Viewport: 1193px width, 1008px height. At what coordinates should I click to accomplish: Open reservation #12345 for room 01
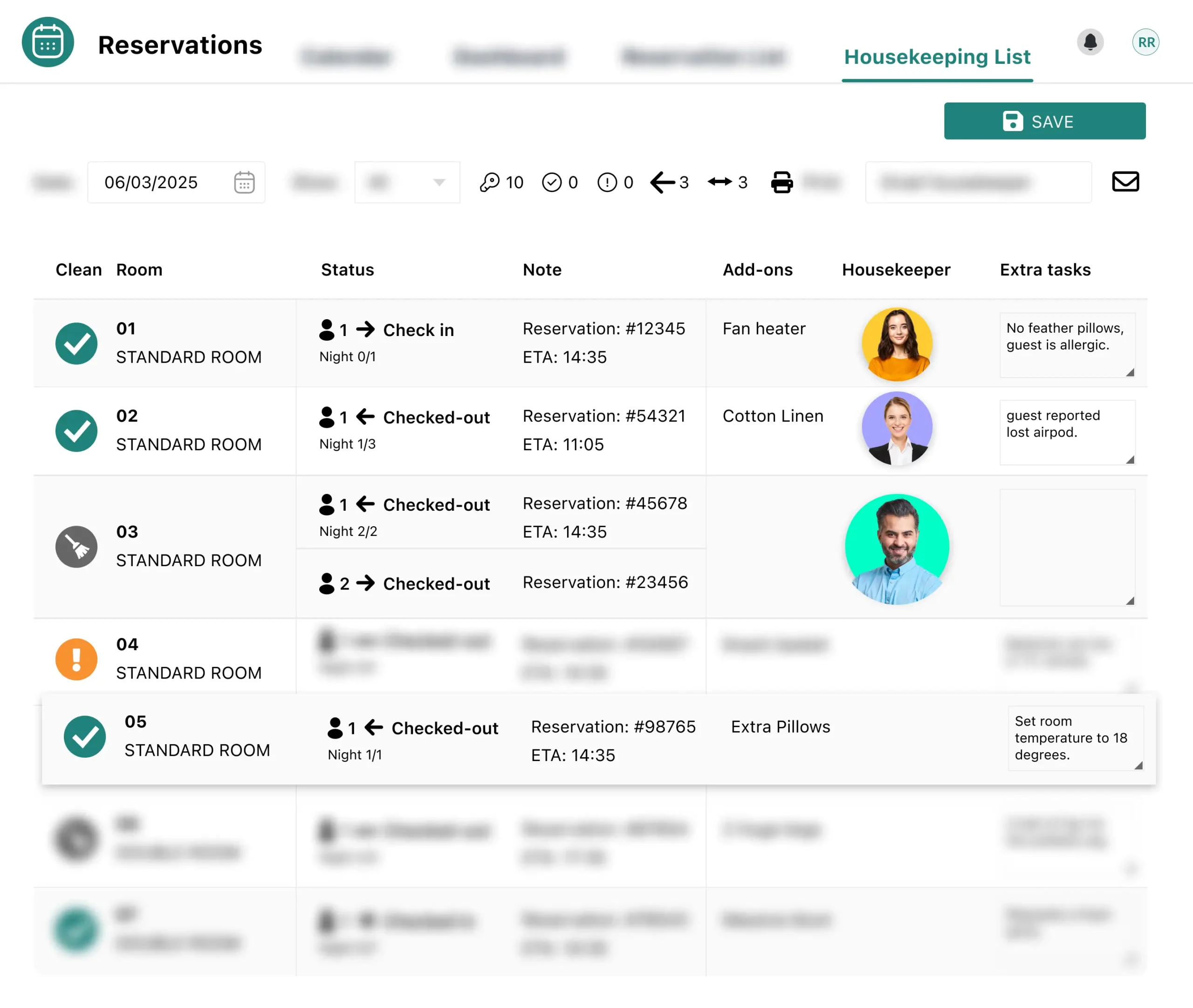(604, 329)
